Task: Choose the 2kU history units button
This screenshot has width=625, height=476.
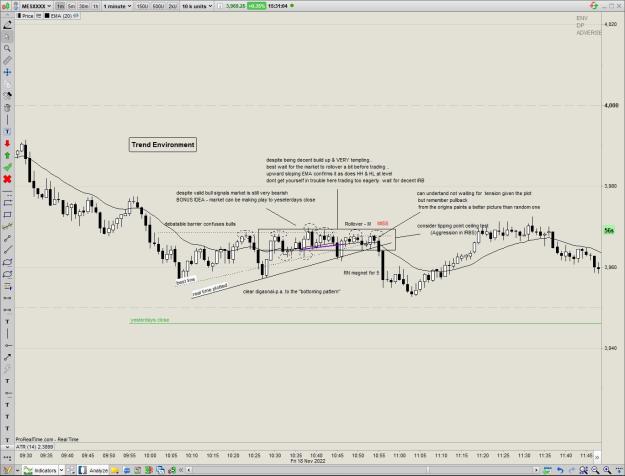Action: coord(173,6)
